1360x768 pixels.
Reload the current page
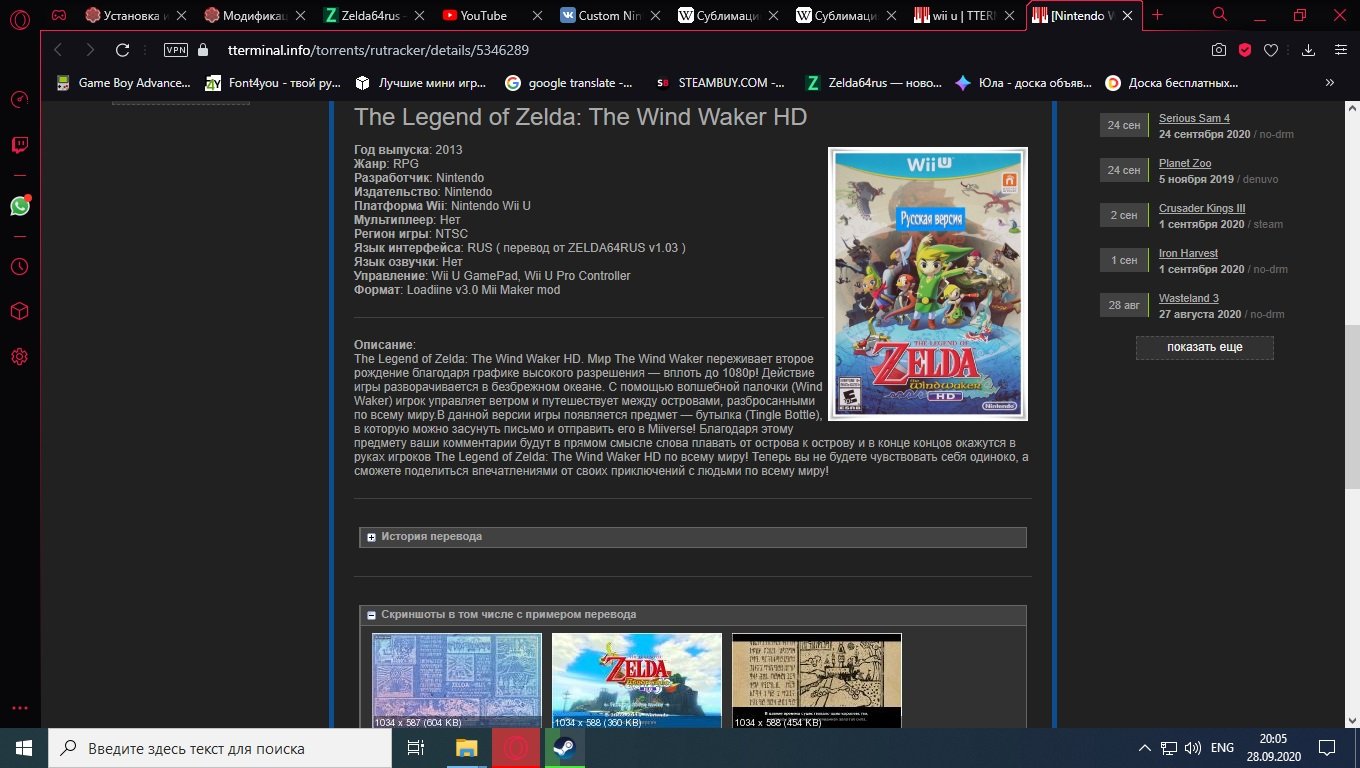pyautogui.click(x=123, y=50)
